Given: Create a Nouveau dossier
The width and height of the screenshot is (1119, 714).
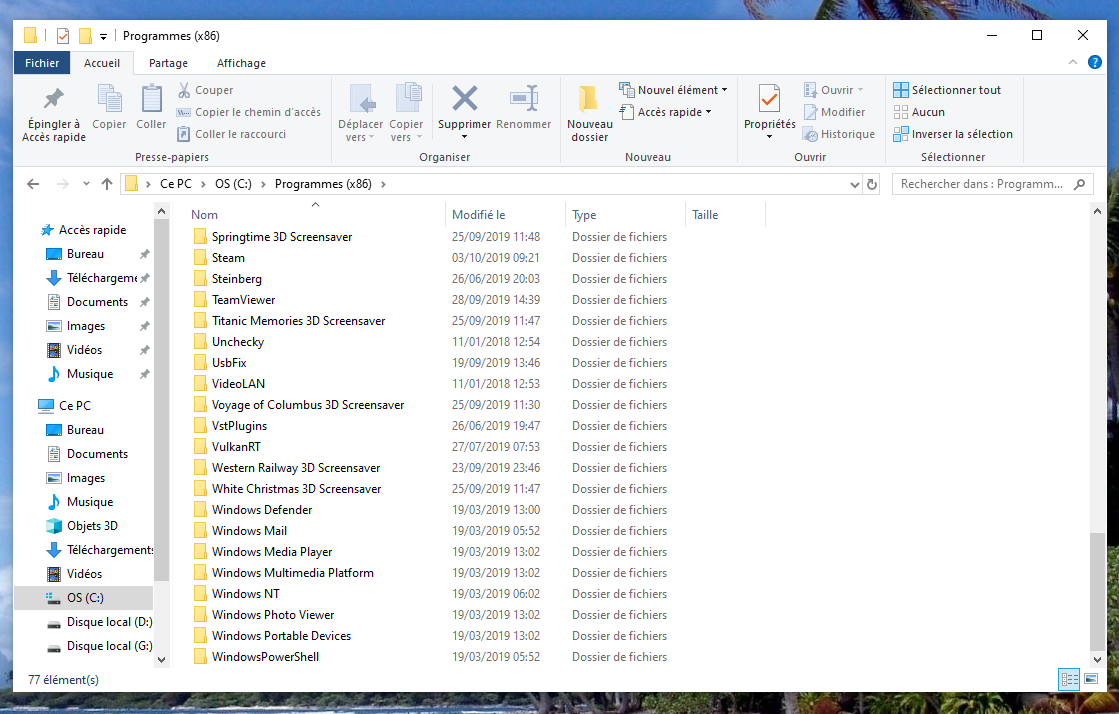Looking at the screenshot, I should pos(589,114).
